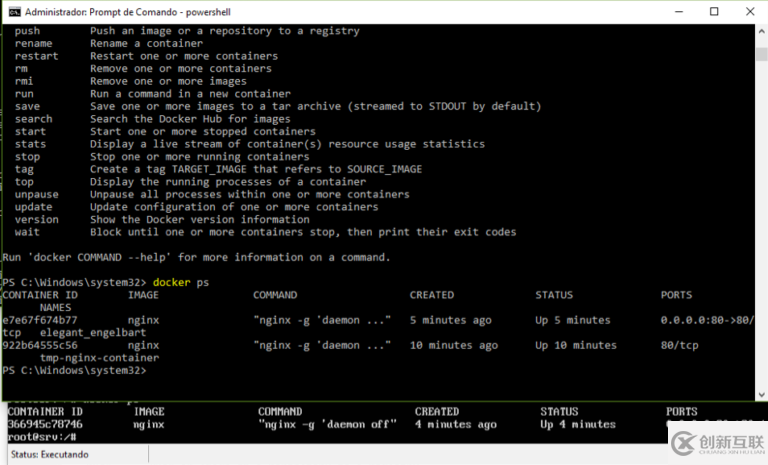Click the name tmp-nginx-container
Screen dimensions: 768x465
[x=99, y=358]
